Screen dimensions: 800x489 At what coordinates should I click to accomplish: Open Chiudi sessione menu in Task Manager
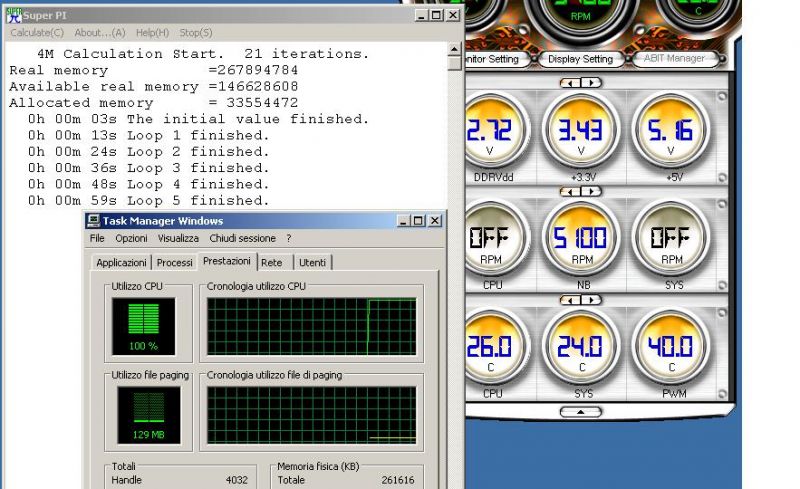coord(242,238)
